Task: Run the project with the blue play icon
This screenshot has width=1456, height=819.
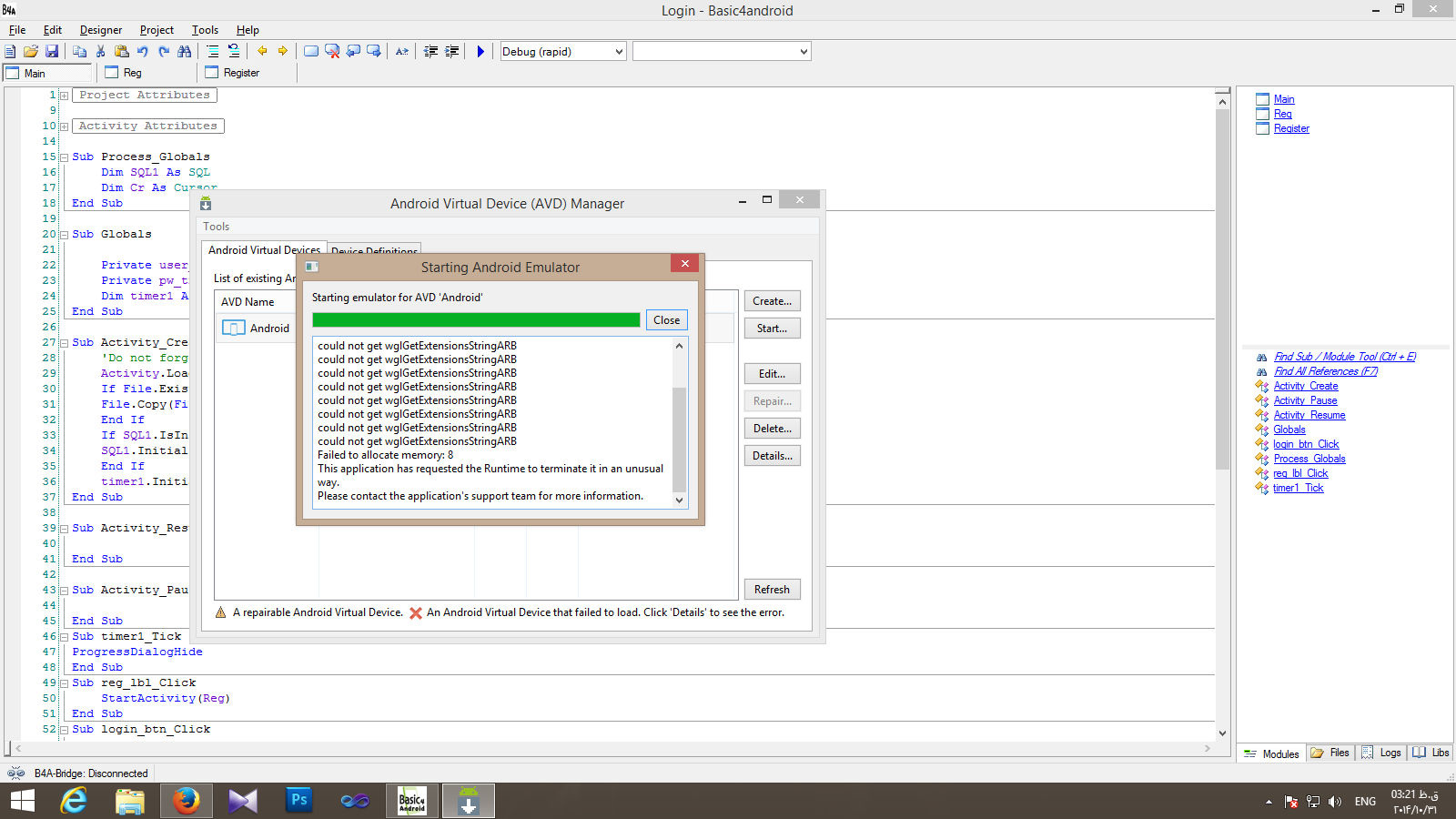Action: (x=480, y=52)
